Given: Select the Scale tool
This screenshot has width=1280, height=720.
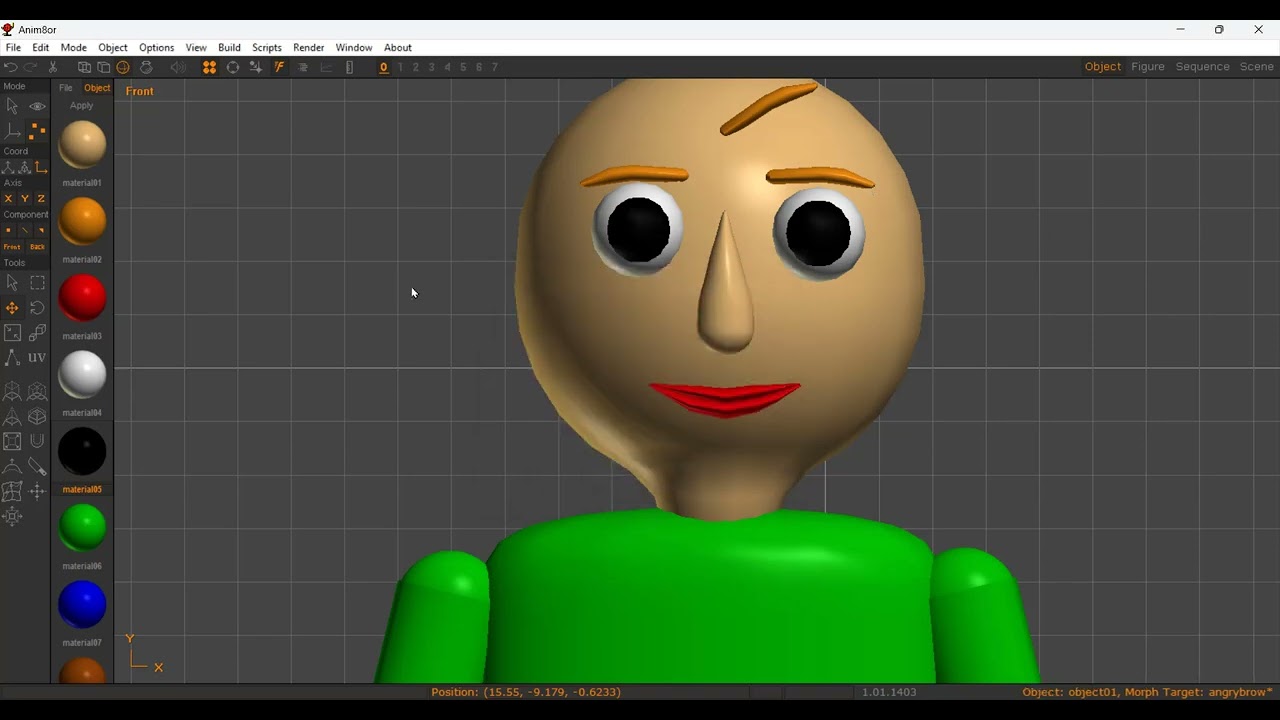Looking at the screenshot, I should pos(12,333).
